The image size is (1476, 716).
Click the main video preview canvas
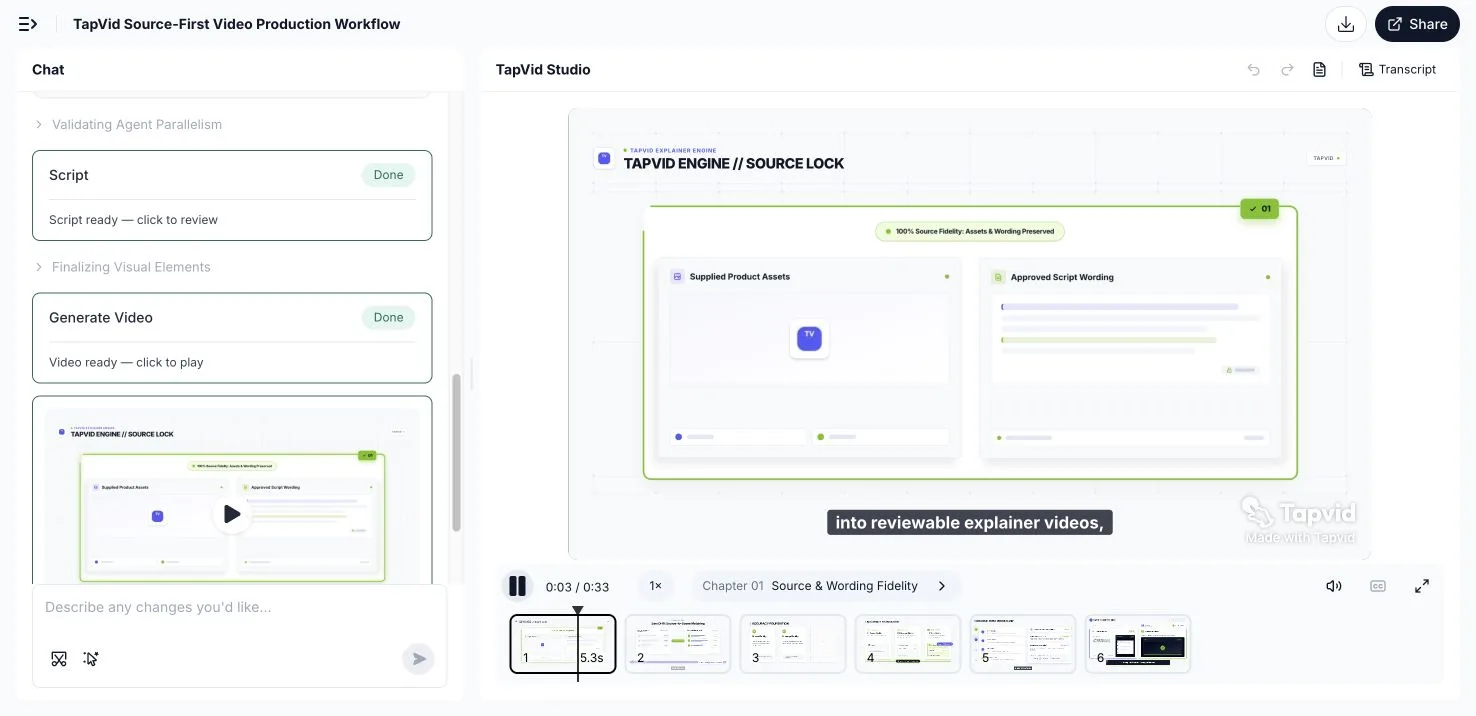[x=969, y=333]
